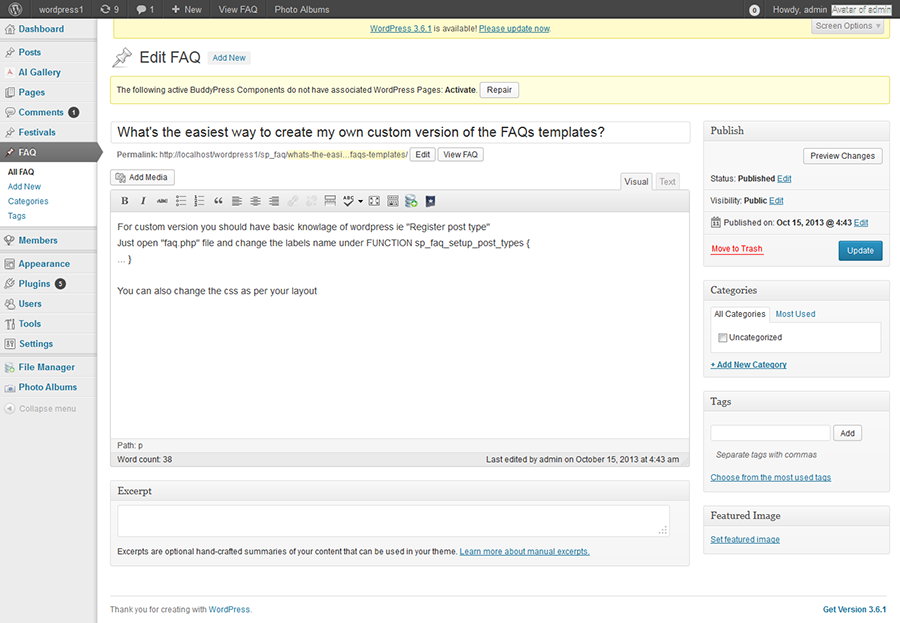Screen dimensions: 900x623
Task: Click the Update button
Action: [x=860, y=251]
